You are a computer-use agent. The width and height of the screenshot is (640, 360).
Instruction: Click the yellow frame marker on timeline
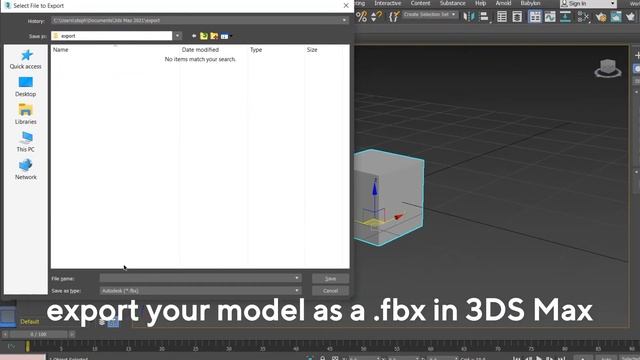click(27, 347)
